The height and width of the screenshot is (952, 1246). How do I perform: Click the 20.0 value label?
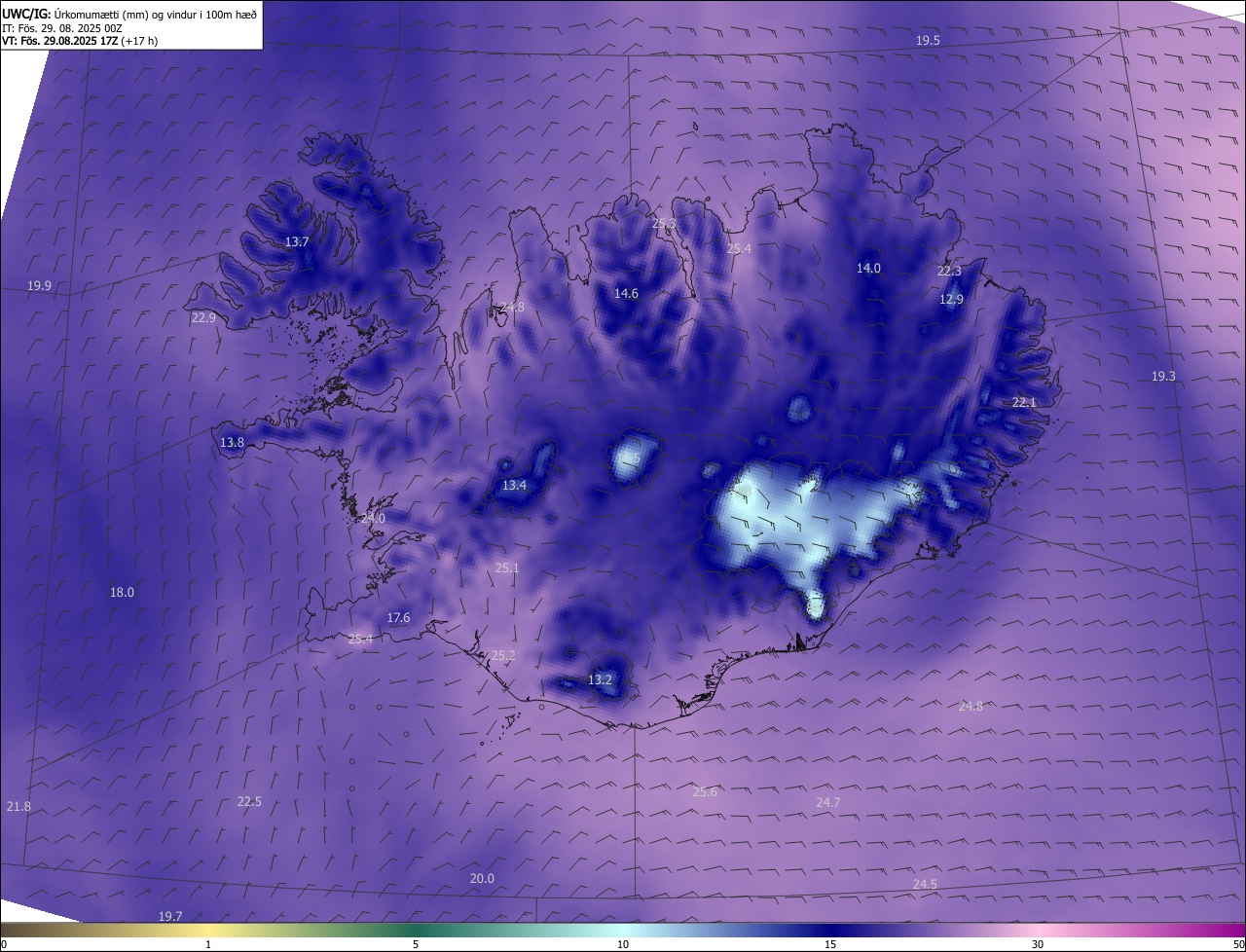click(482, 878)
